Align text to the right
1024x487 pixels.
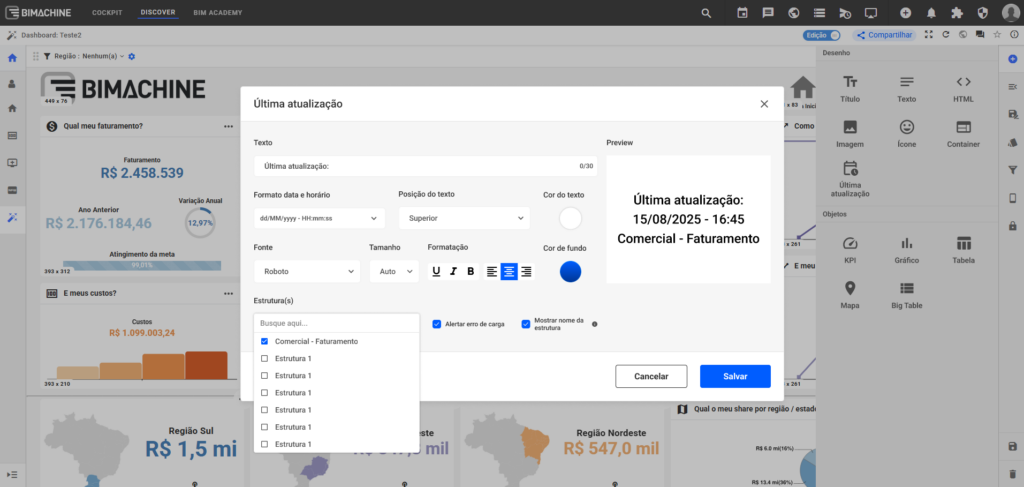coord(526,271)
